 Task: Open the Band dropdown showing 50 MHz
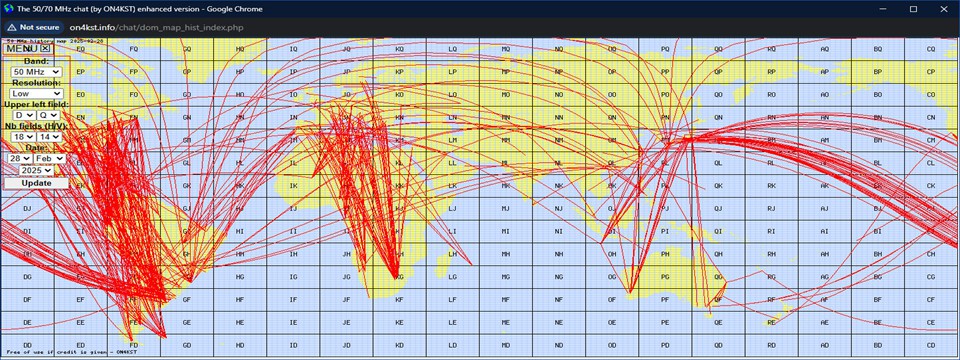pyautogui.click(x=36, y=72)
